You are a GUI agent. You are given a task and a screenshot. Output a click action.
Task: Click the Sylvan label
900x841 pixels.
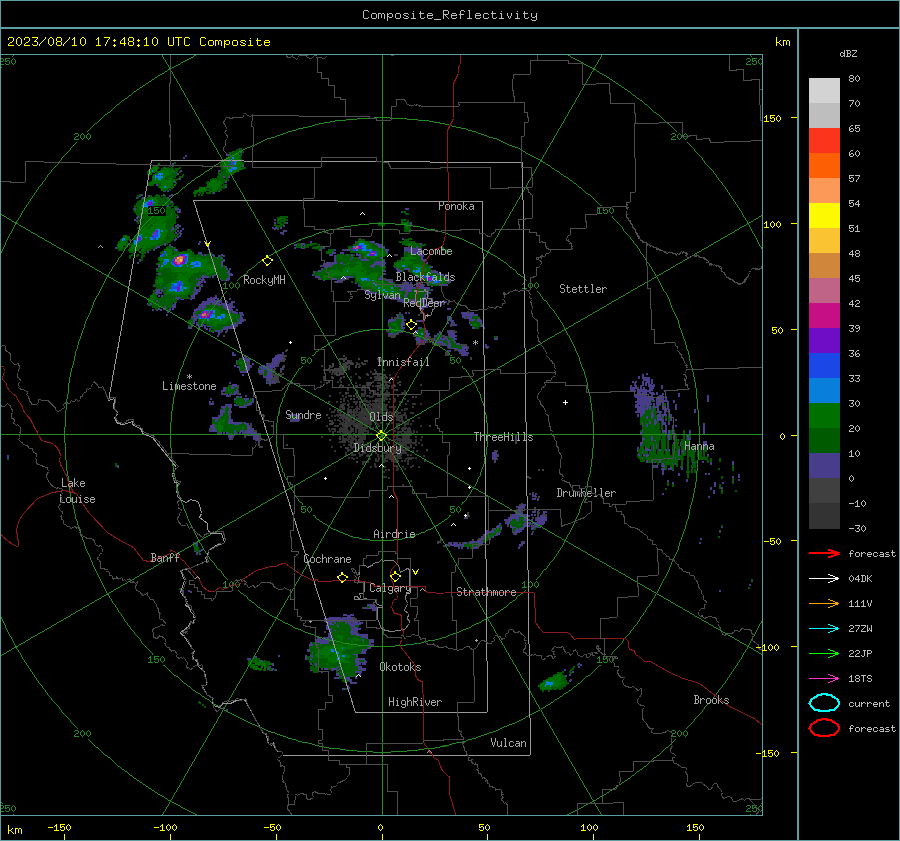[x=382, y=295]
